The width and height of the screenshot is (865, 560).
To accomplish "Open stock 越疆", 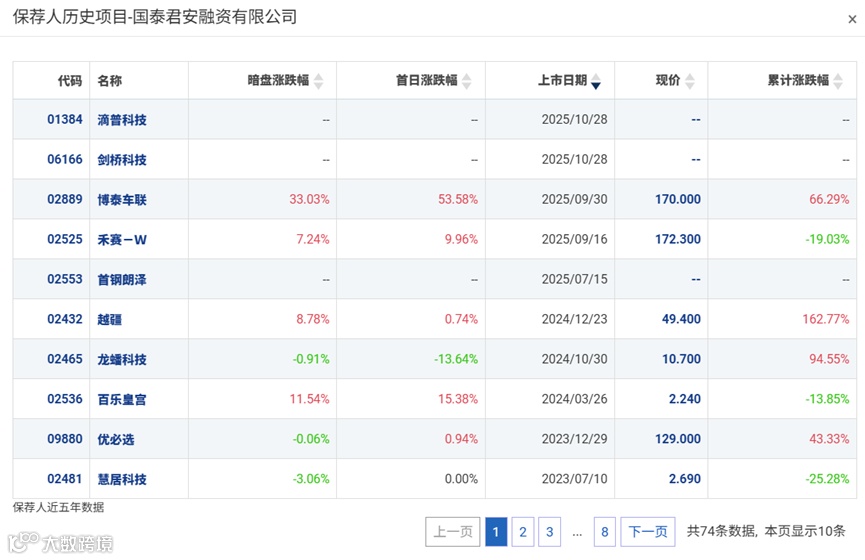I will point(110,319).
